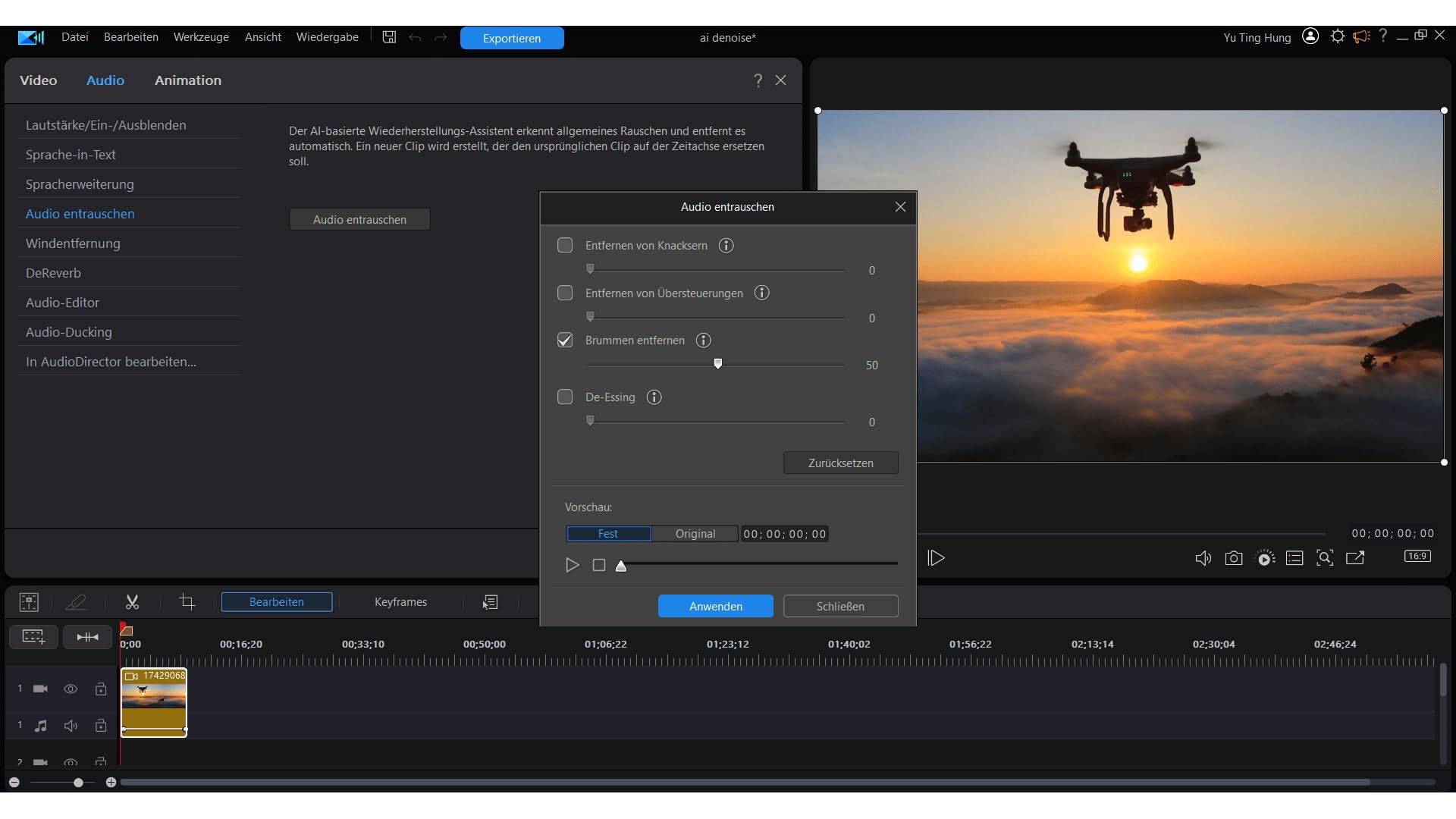
Task: Select the crop tool in timeline toolbar
Action: 187,602
